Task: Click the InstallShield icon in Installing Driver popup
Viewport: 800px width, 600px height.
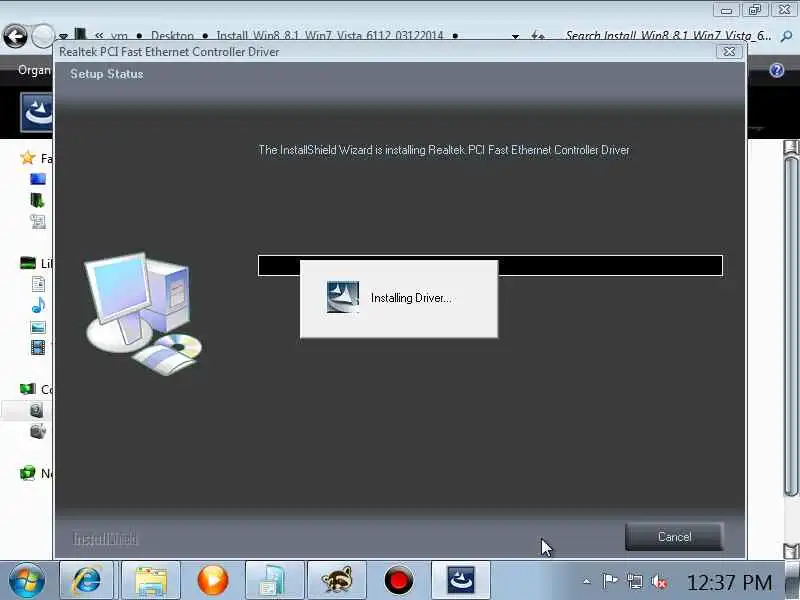Action: [342, 297]
